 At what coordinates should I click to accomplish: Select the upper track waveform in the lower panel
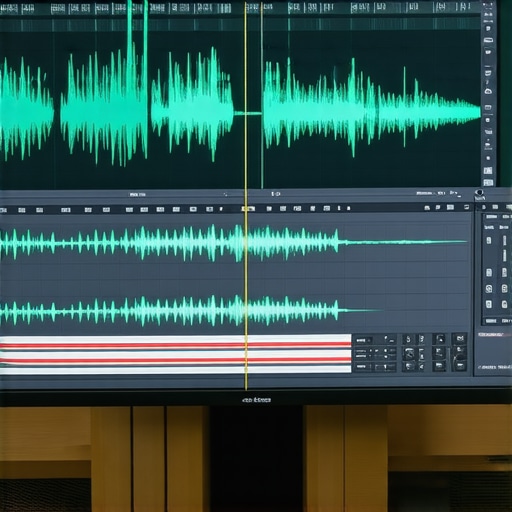pyautogui.click(x=233, y=243)
